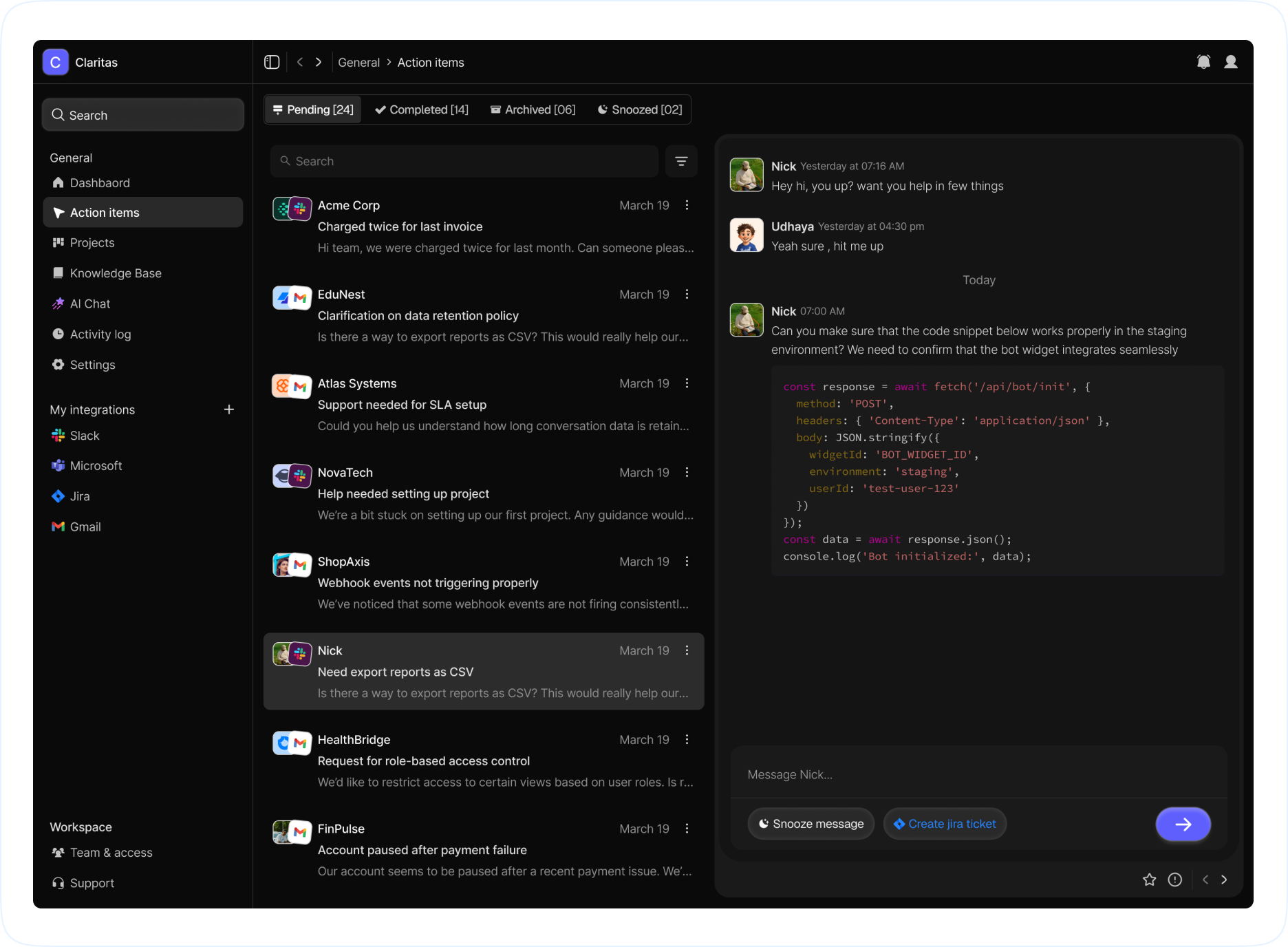Open more options for ShopAxis item
Viewport: 1288px width, 947px height.
[x=687, y=562]
